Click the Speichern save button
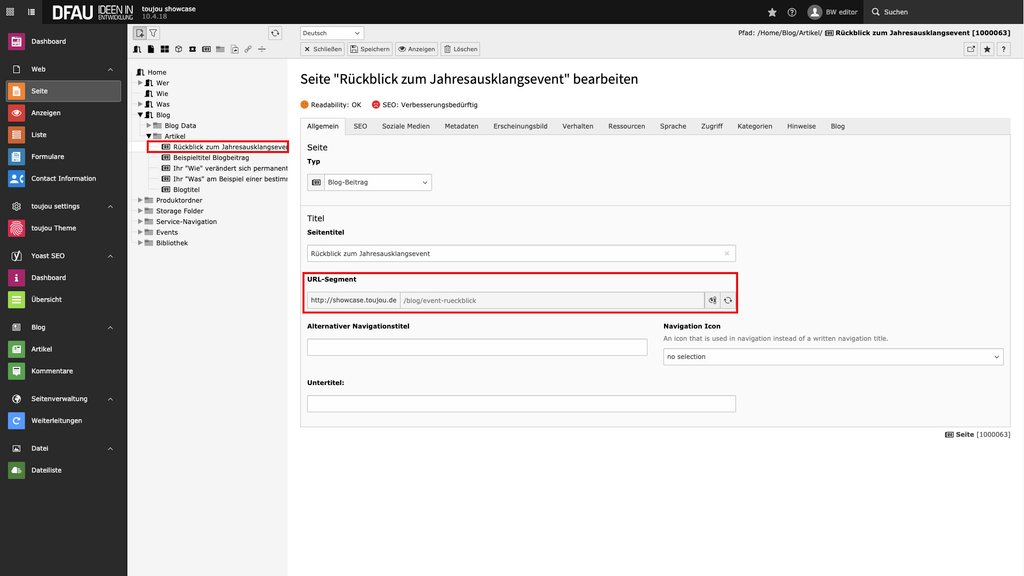 click(x=370, y=49)
